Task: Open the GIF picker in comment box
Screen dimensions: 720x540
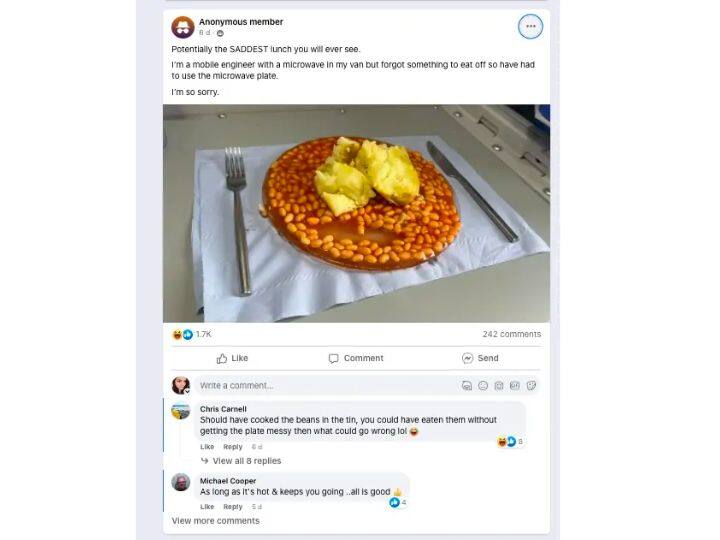Action: click(x=515, y=386)
